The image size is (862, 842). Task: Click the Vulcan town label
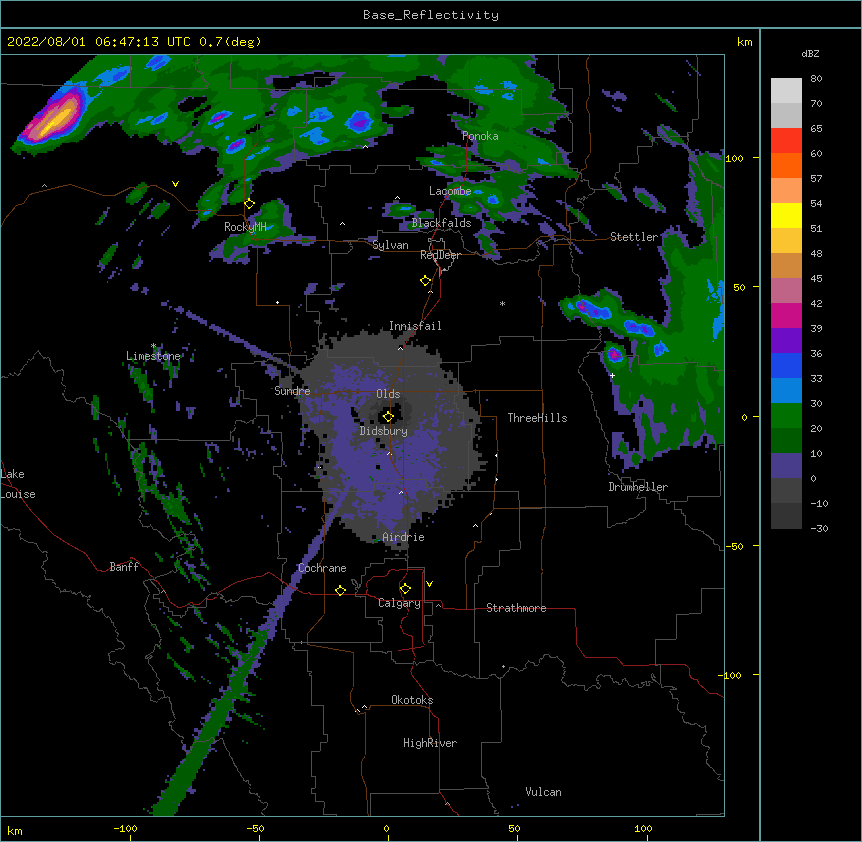pyautogui.click(x=543, y=792)
